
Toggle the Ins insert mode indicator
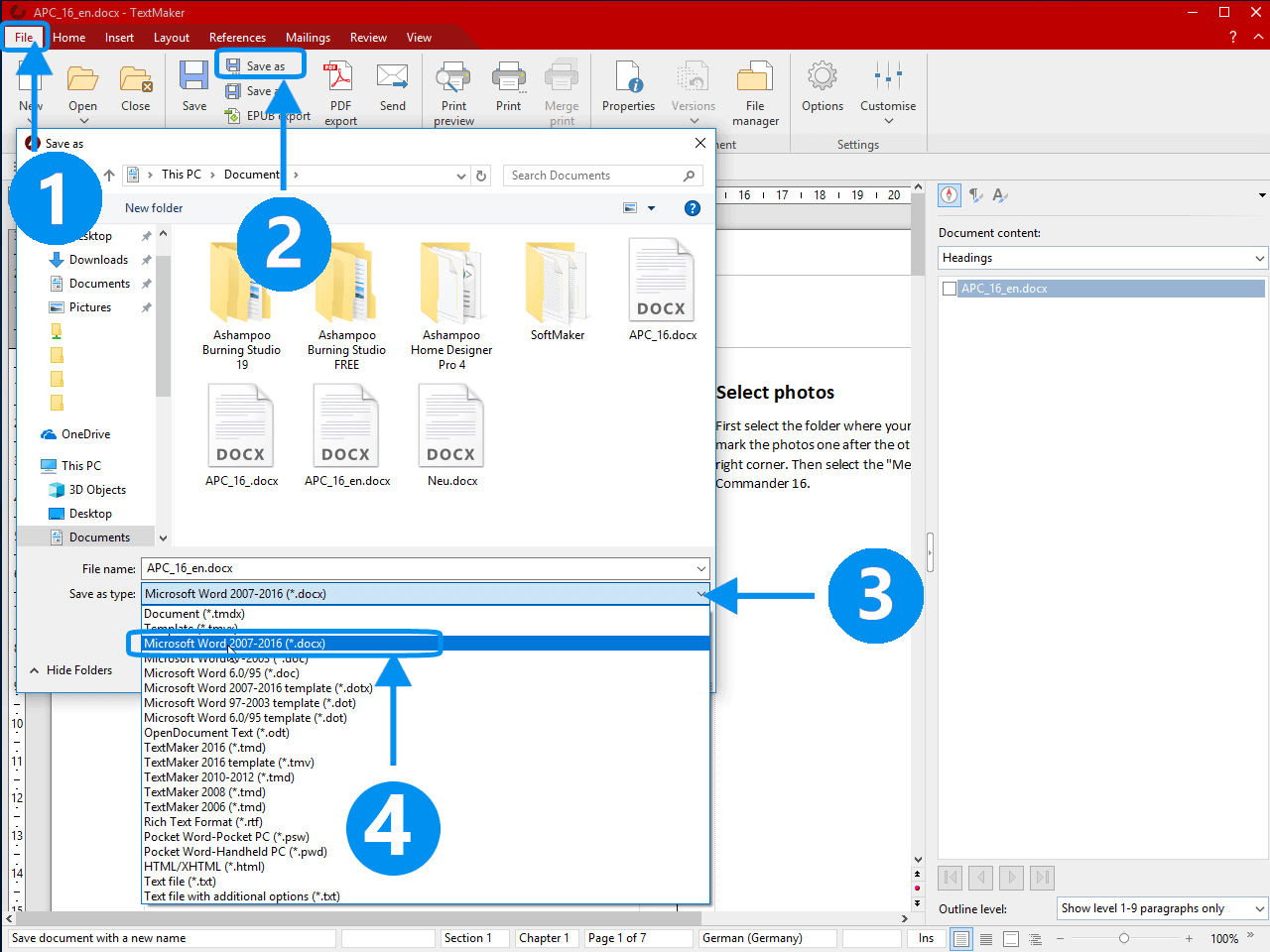click(x=926, y=938)
